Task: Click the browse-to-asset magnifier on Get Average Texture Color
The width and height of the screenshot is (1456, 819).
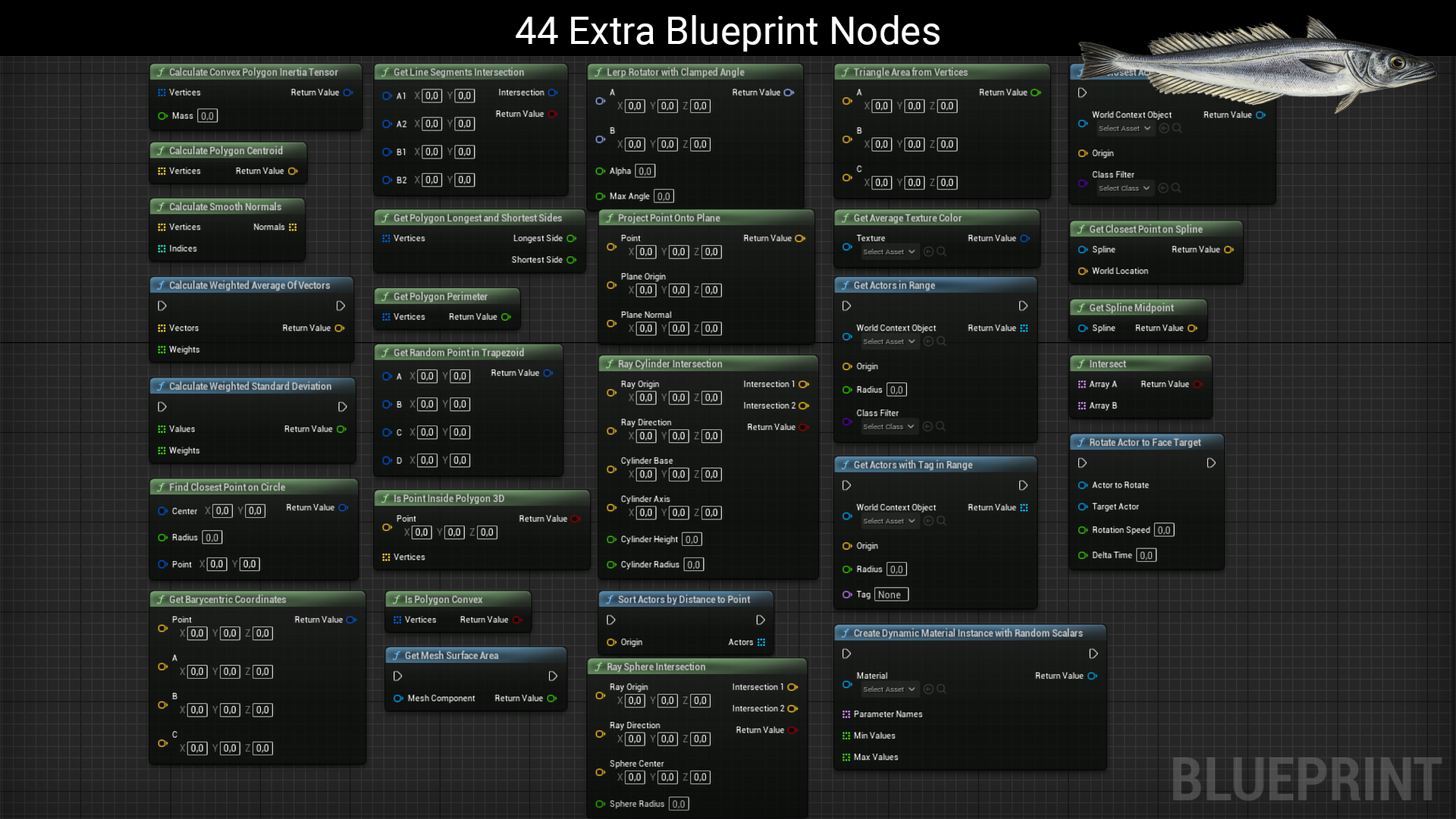Action: coord(941,252)
